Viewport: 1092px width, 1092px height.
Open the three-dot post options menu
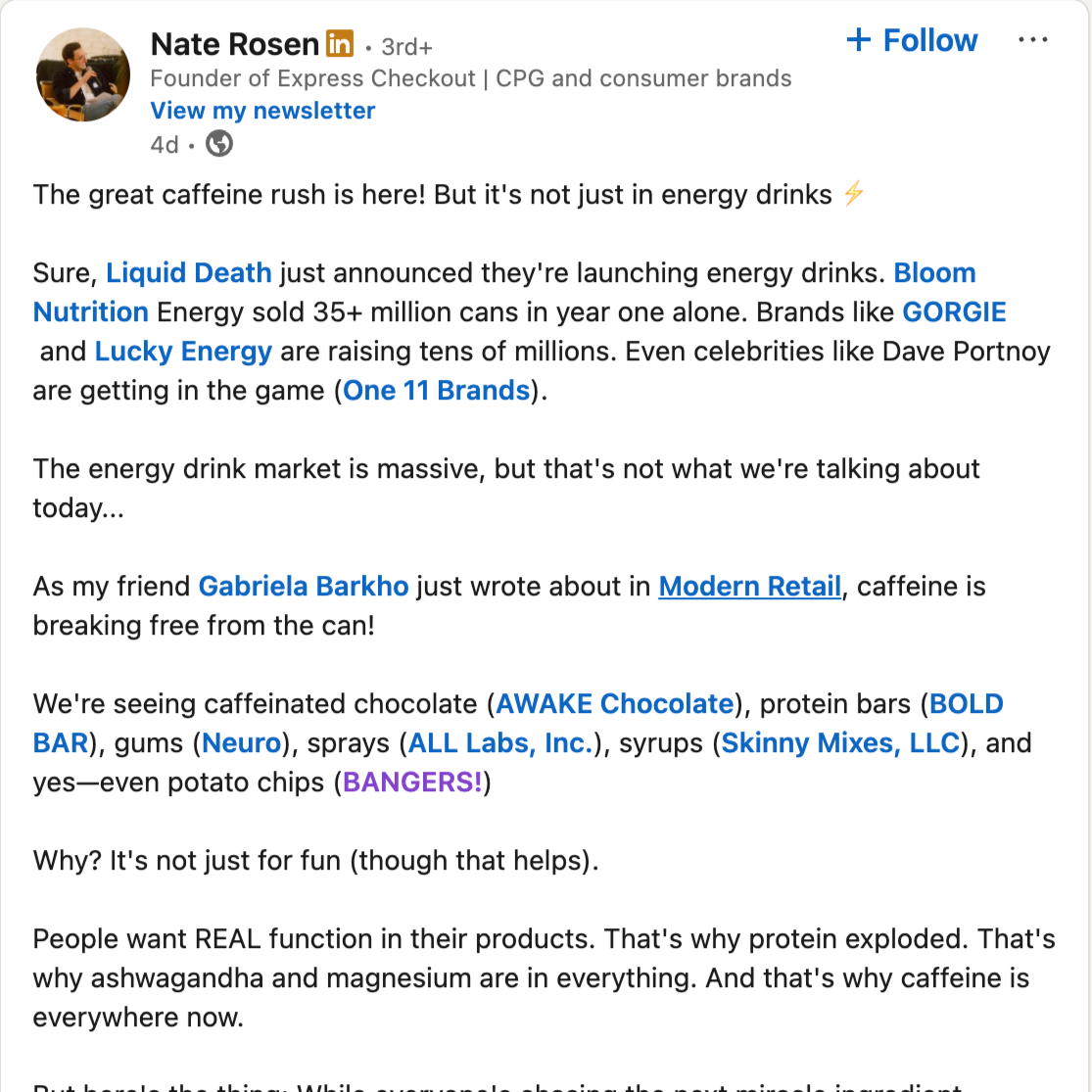(x=1032, y=40)
